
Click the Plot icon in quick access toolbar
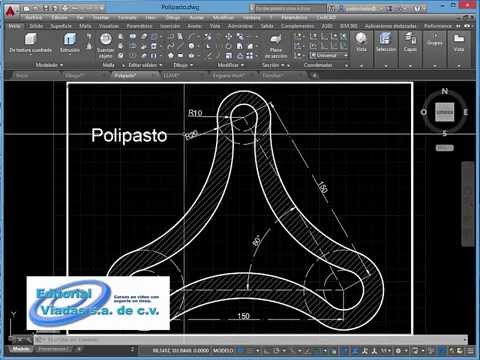coord(65,8)
